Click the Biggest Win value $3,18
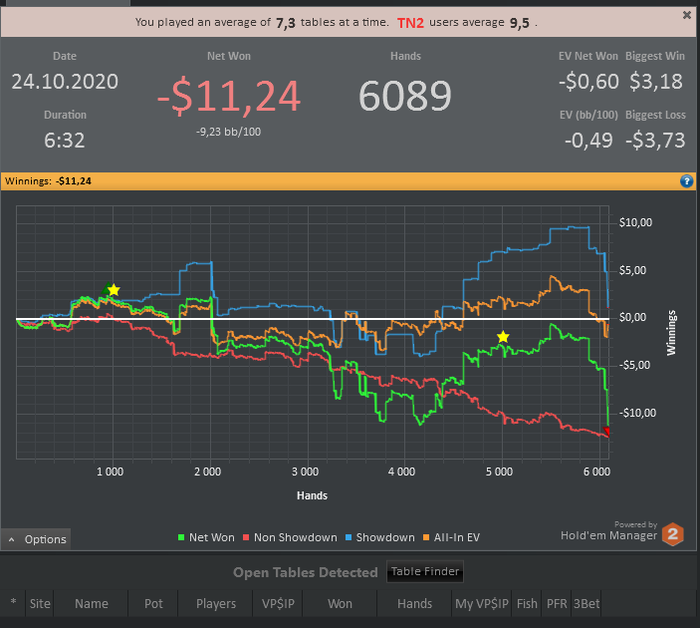The image size is (700, 628). click(x=656, y=82)
